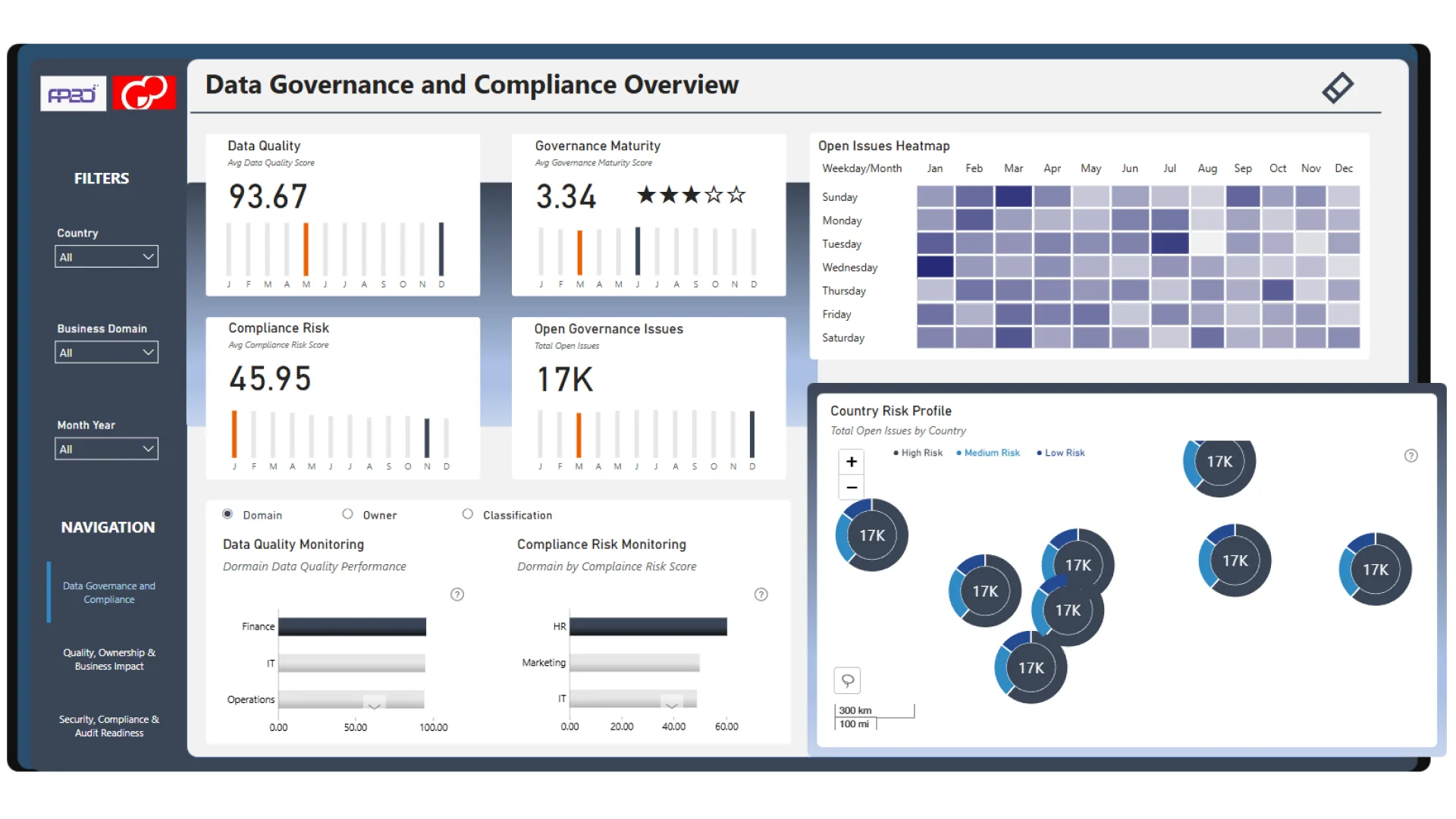
Task: Click the AP2D logo in sidebar
Action: click(73, 94)
